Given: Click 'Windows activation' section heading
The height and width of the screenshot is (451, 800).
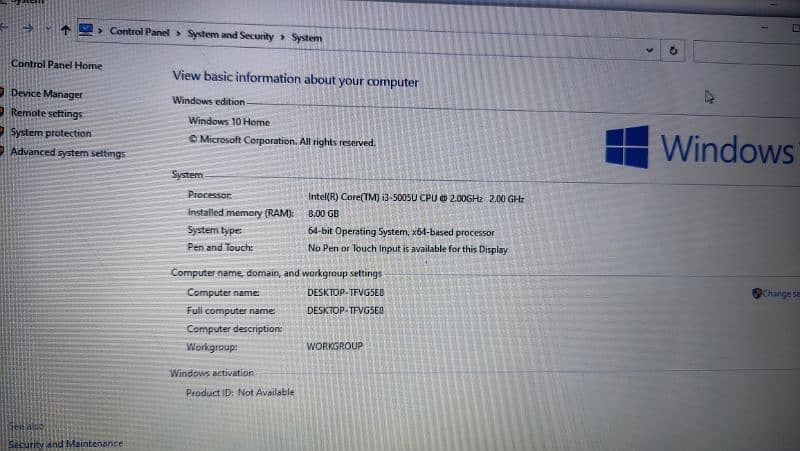Looking at the screenshot, I should (x=212, y=372).
